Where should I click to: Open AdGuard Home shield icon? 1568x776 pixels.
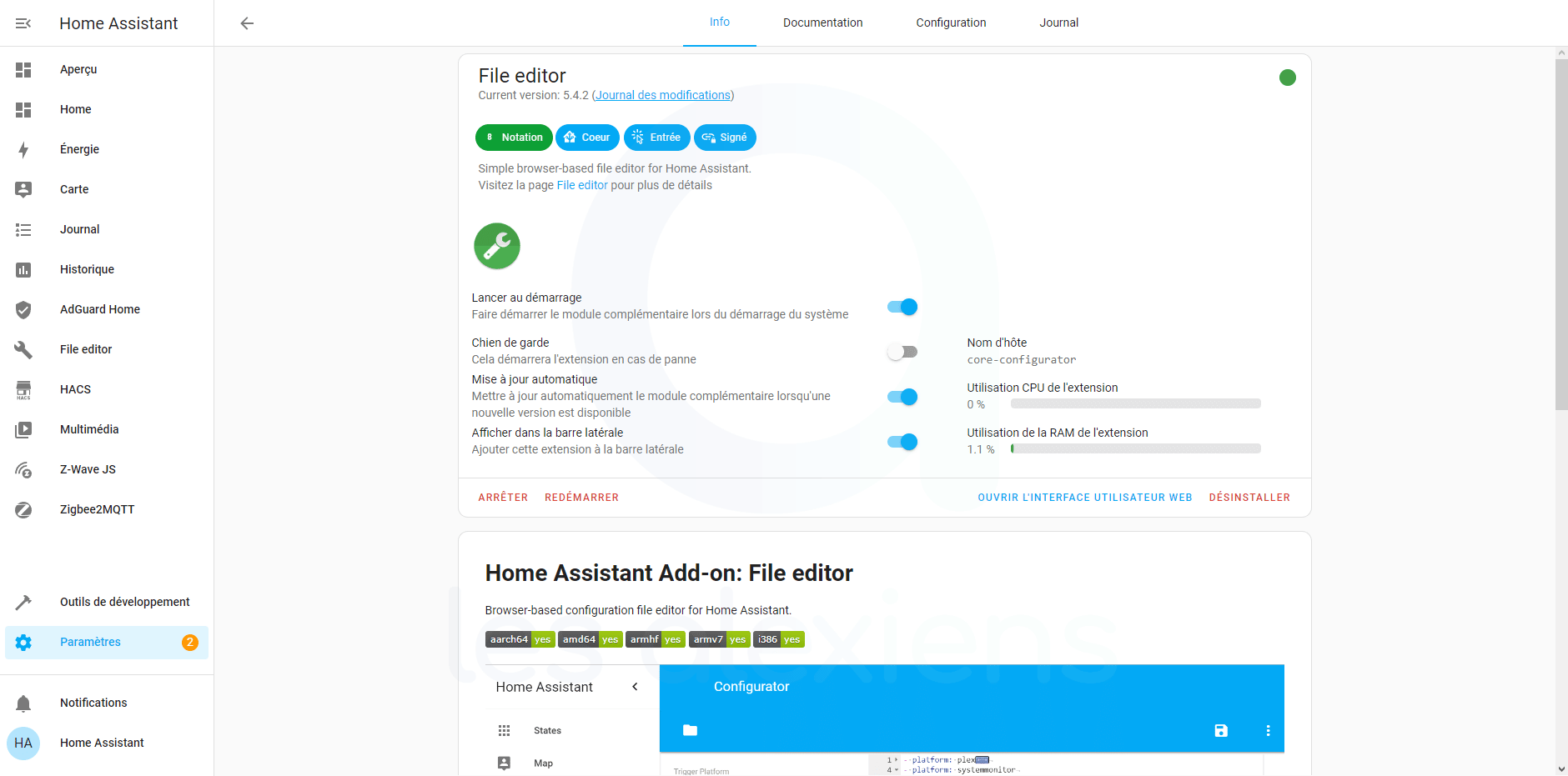(x=23, y=310)
